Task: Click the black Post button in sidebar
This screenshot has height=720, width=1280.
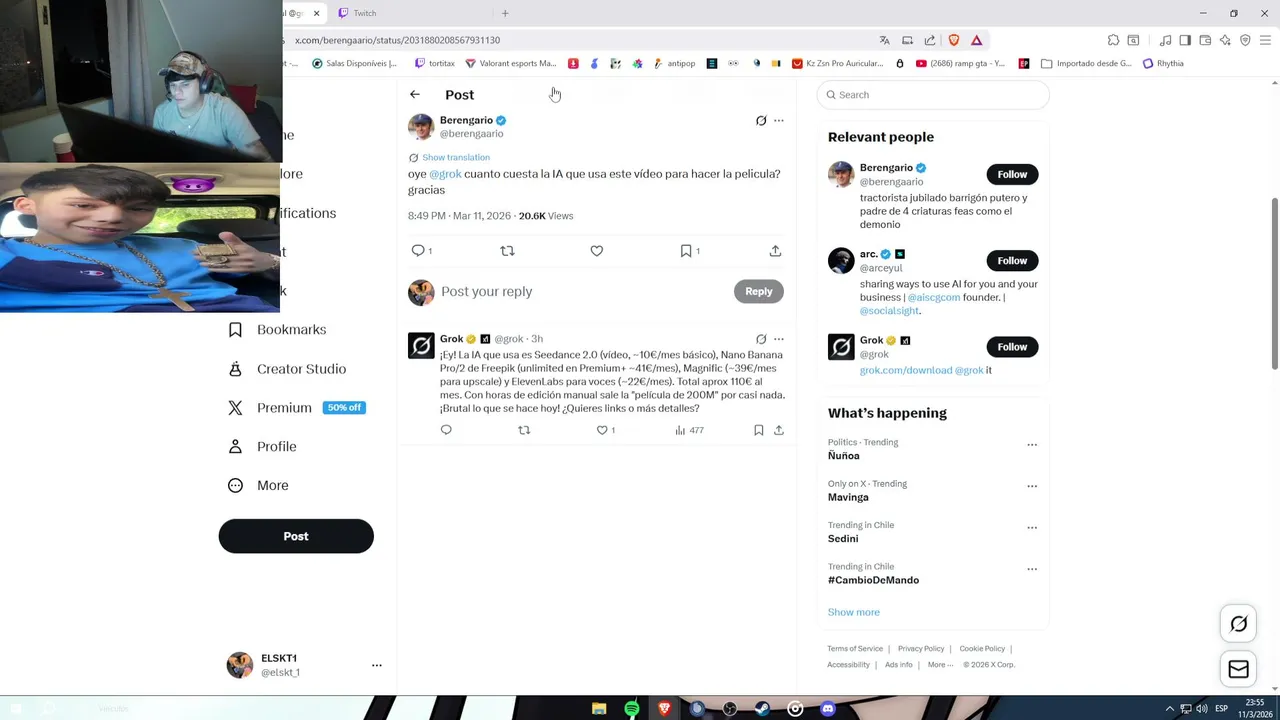Action: click(x=296, y=536)
